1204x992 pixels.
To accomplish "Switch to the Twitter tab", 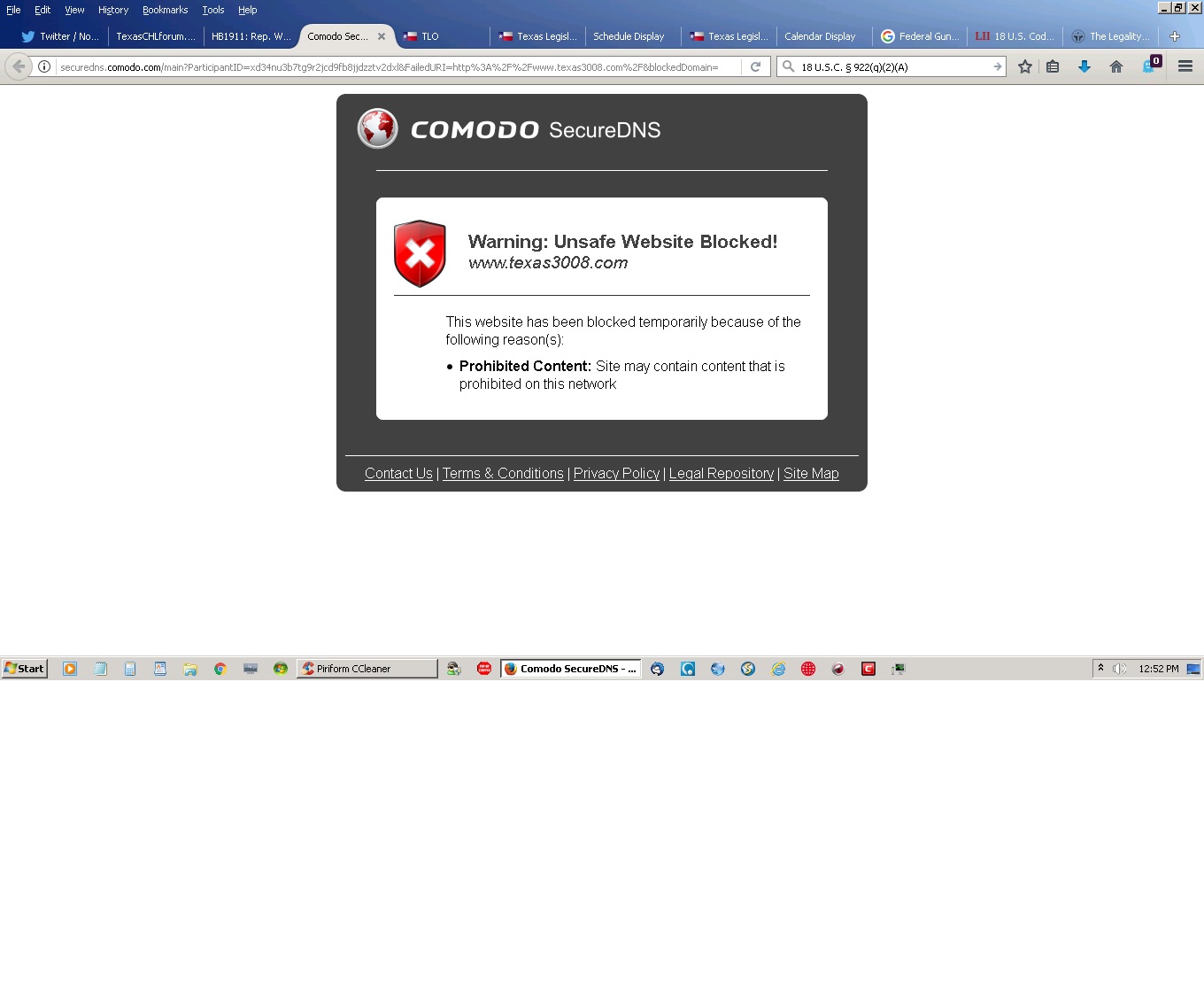I will tap(60, 36).
